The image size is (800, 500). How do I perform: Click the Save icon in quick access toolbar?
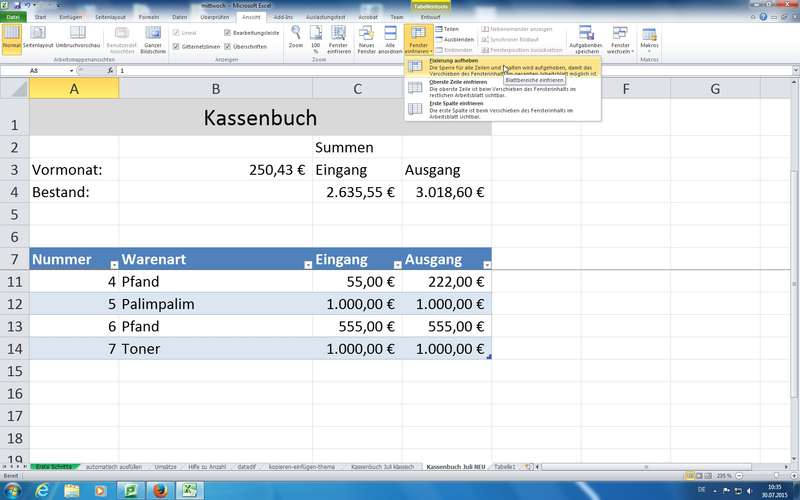[17, 5]
